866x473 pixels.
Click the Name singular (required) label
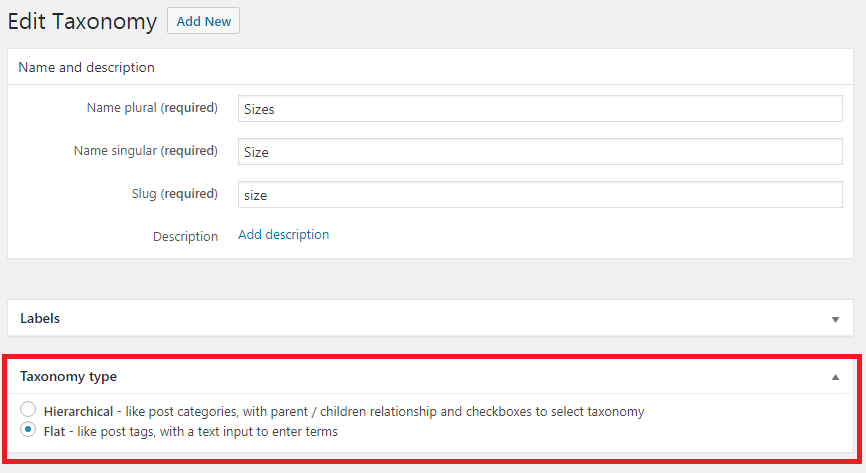146,151
